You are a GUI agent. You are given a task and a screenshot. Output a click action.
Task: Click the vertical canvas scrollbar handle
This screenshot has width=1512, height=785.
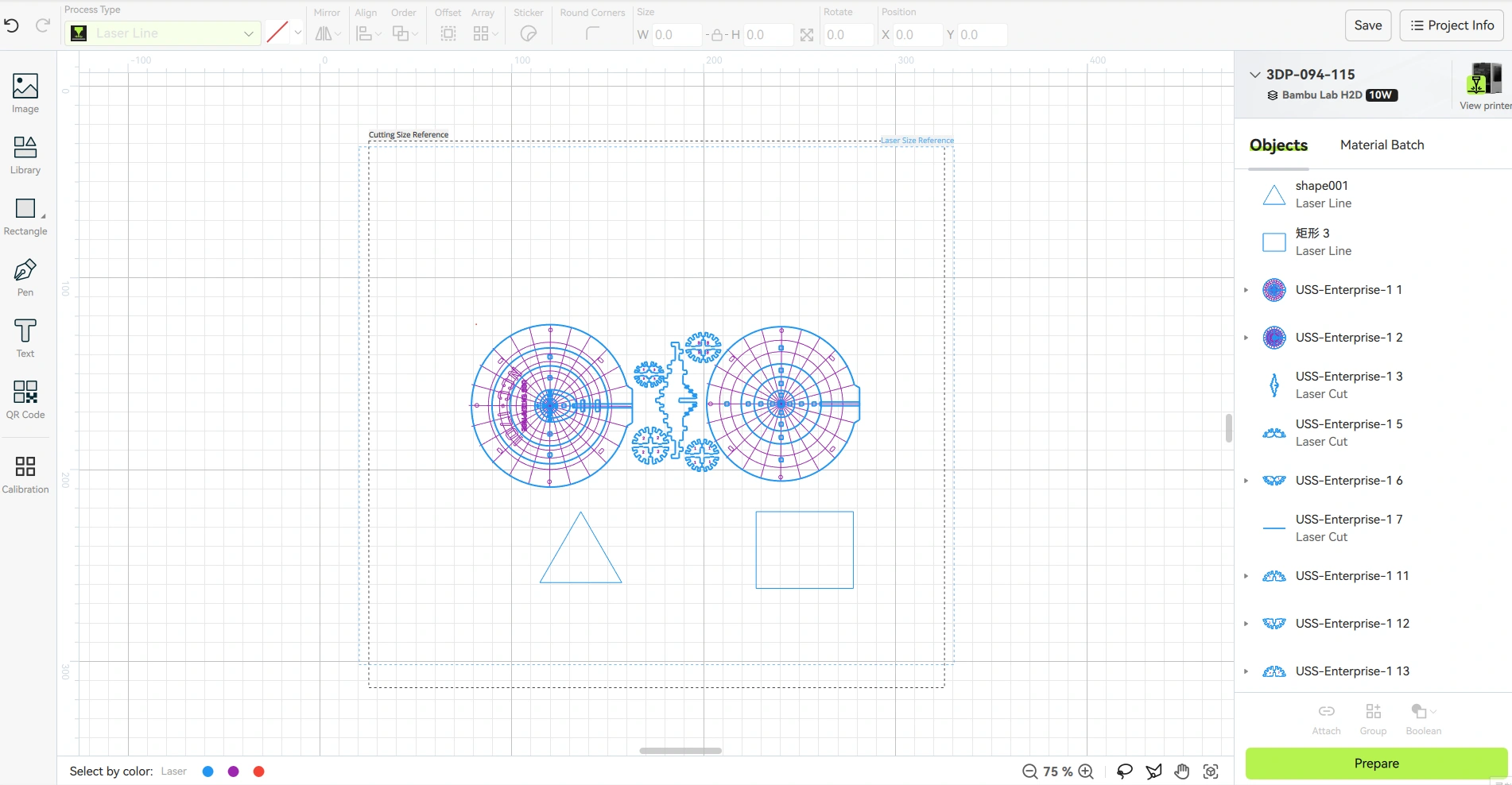1229,428
